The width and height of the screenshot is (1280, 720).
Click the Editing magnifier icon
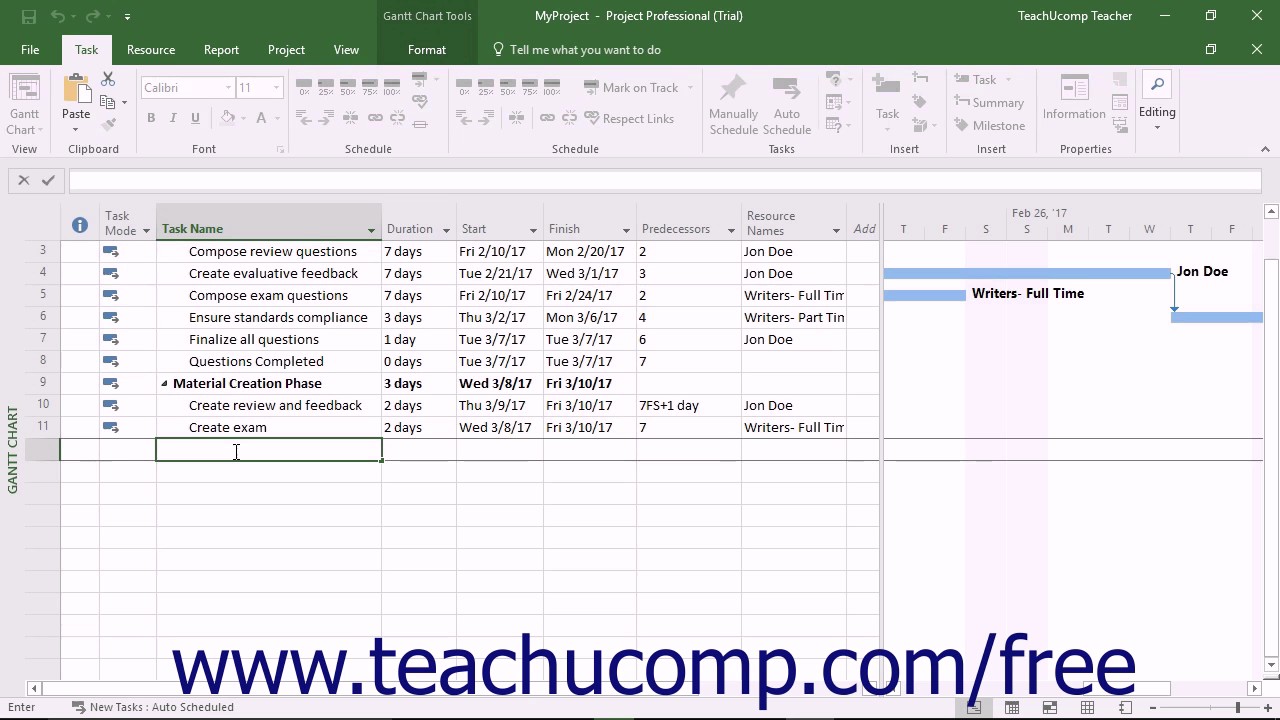pyautogui.click(x=1157, y=86)
